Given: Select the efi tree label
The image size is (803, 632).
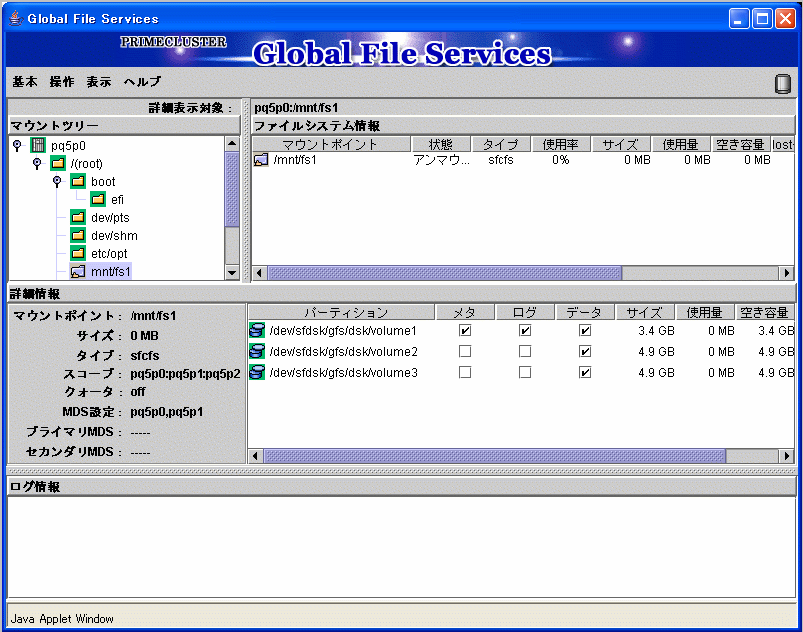Looking at the screenshot, I should click(x=117, y=200).
